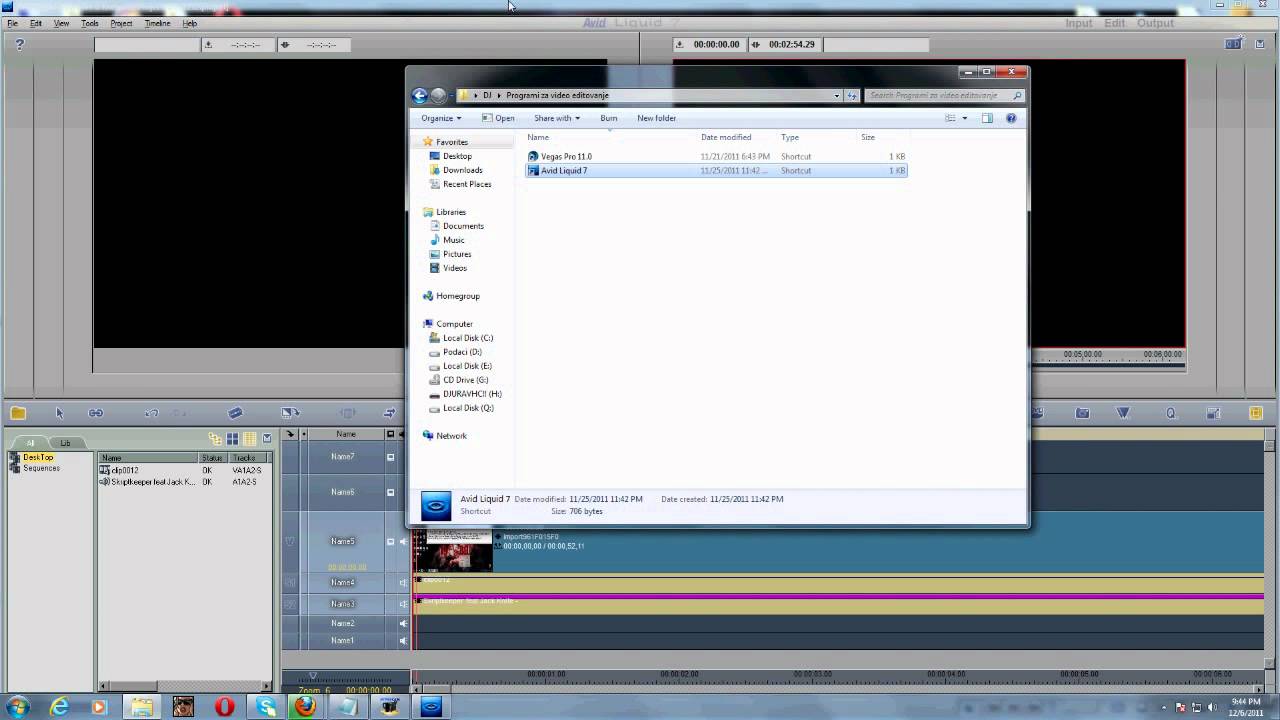This screenshot has width=1280, height=720.
Task: Click the yellow square fullscreen icon in Avid toolbar
Action: click(x=1256, y=413)
